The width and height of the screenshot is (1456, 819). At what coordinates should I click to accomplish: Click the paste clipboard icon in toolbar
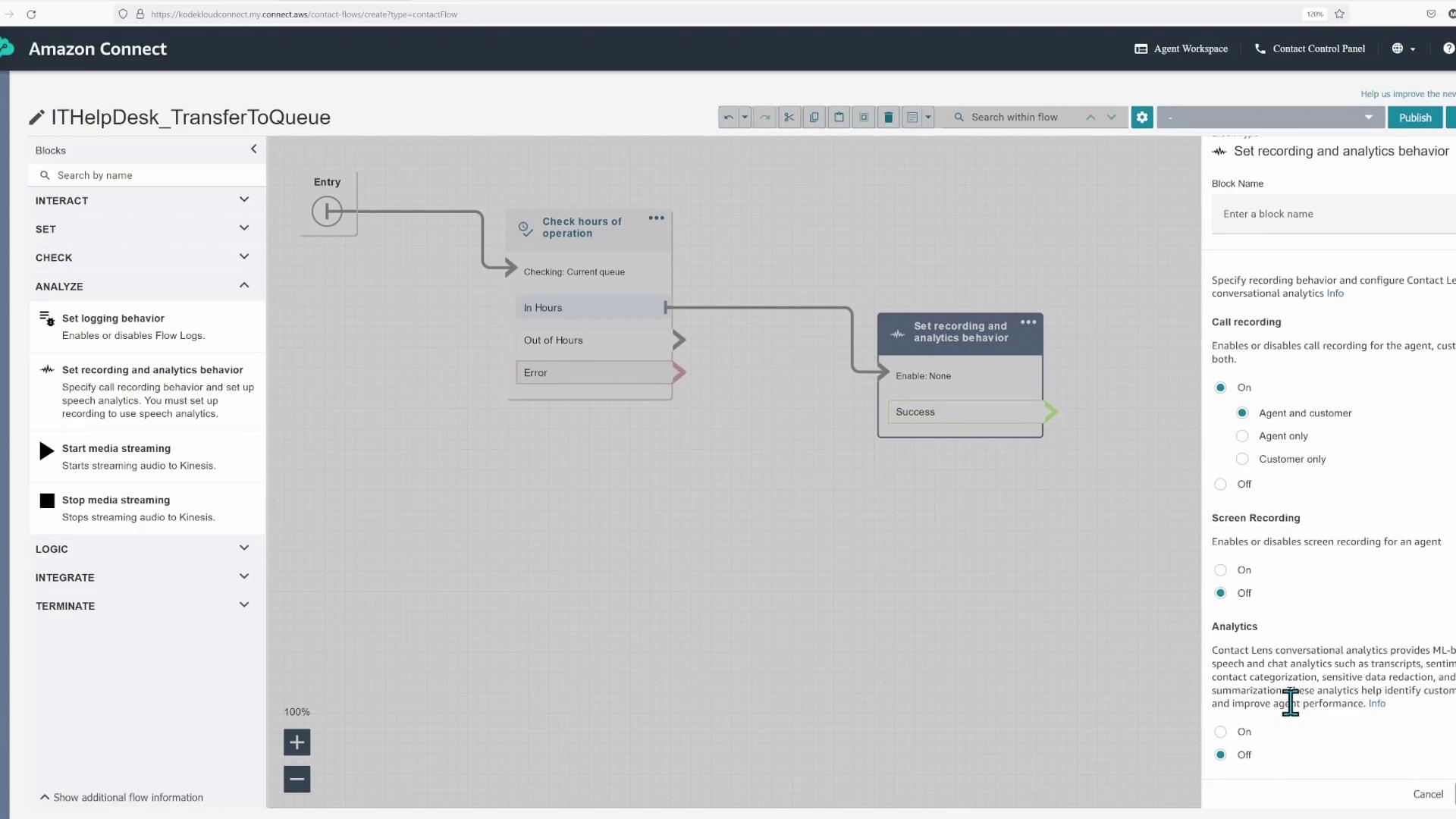point(839,117)
